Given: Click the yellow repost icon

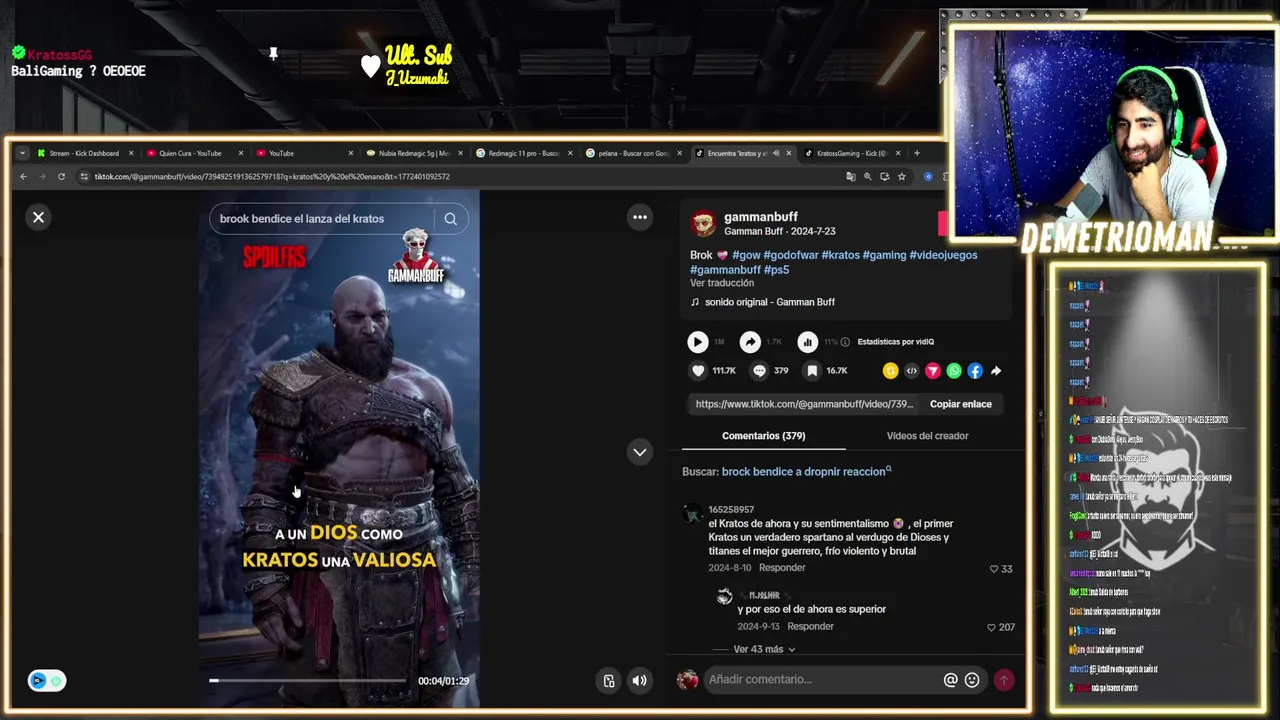Looking at the screenshot, I should (x=890, y=371).
